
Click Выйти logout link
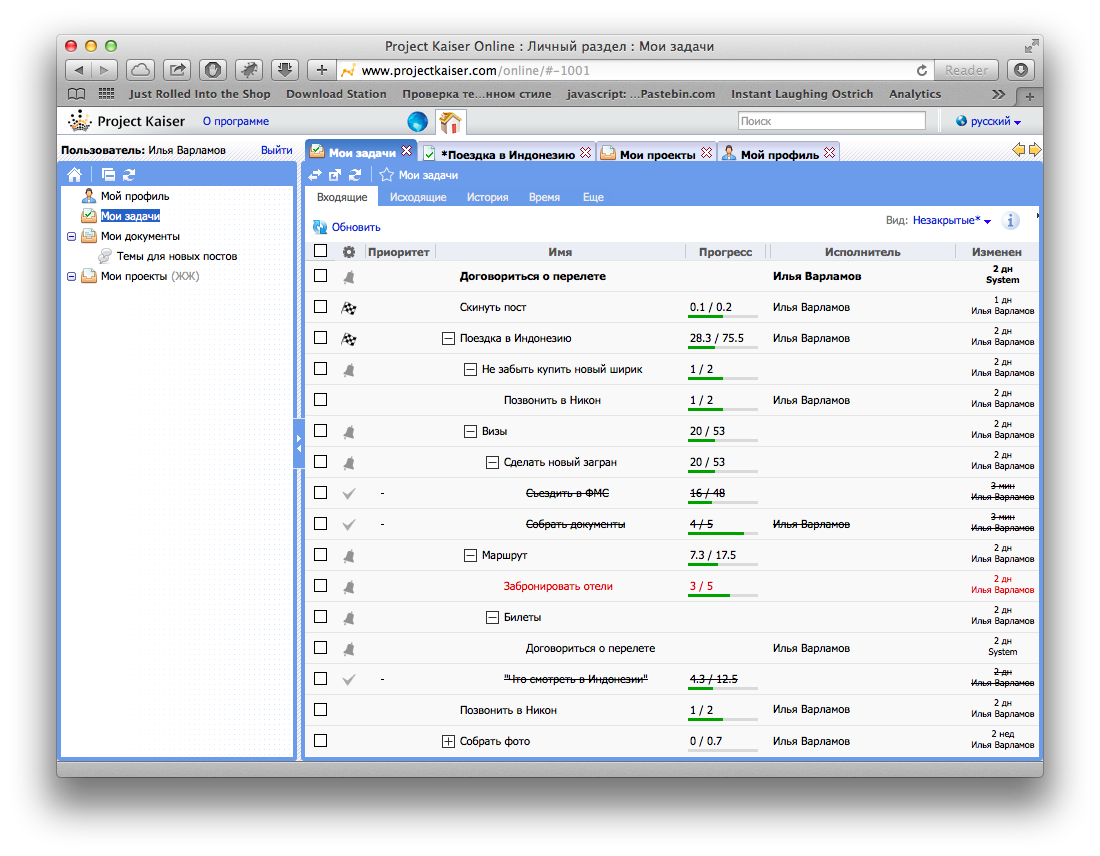click(276, 150)
